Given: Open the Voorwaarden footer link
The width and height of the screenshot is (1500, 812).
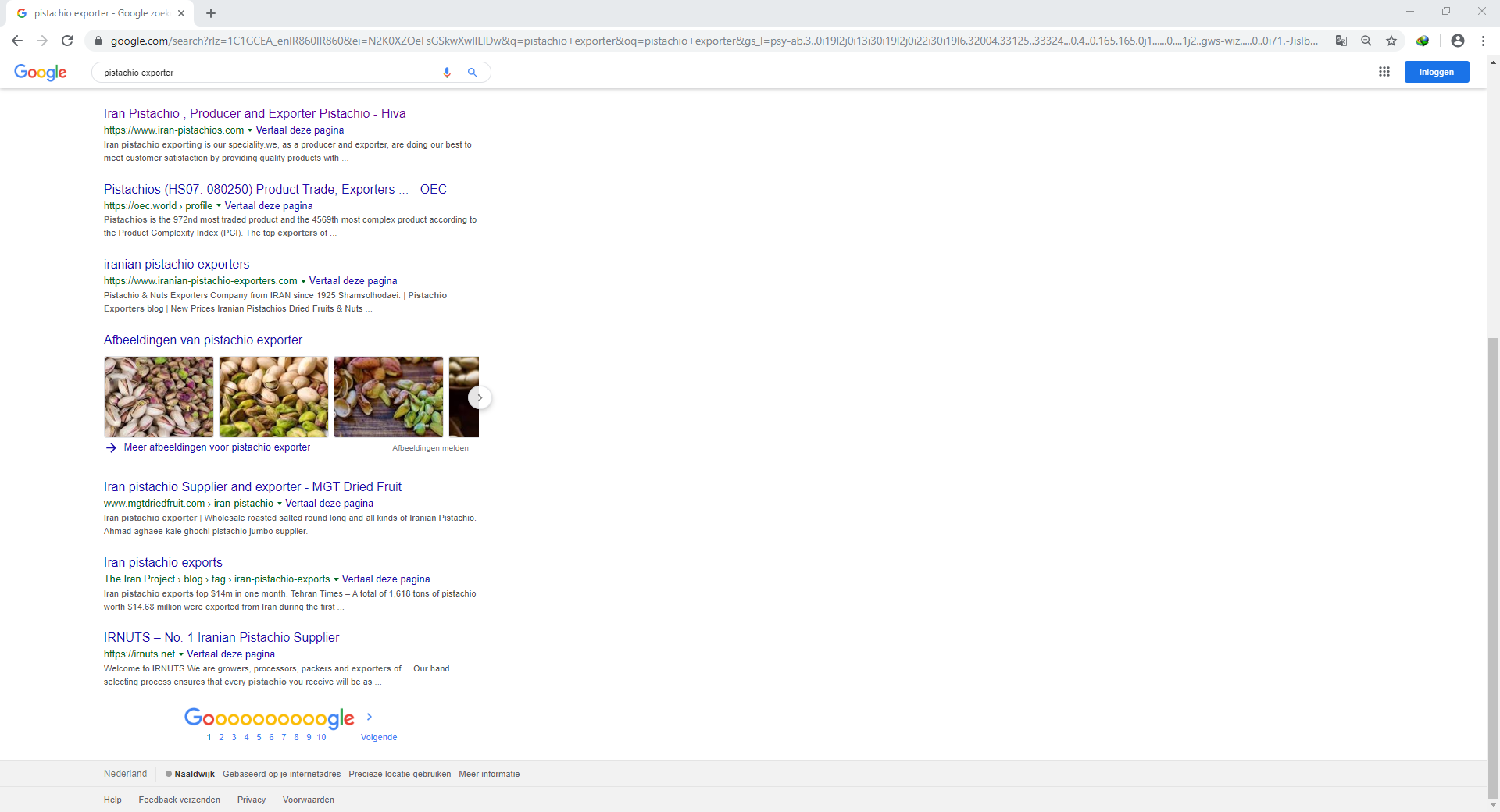Looking at the screenshot, I should (x=309, y=800).
